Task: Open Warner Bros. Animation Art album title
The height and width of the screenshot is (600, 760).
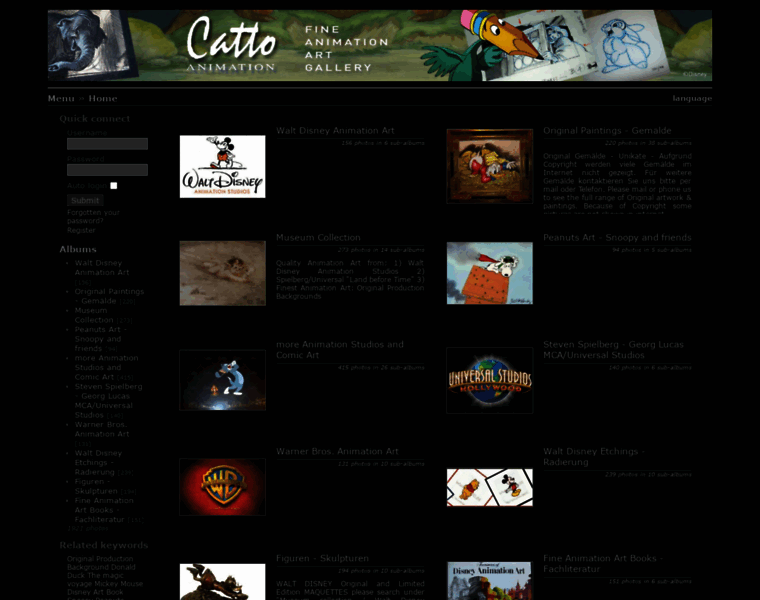Action: click(x=337, y=451)
